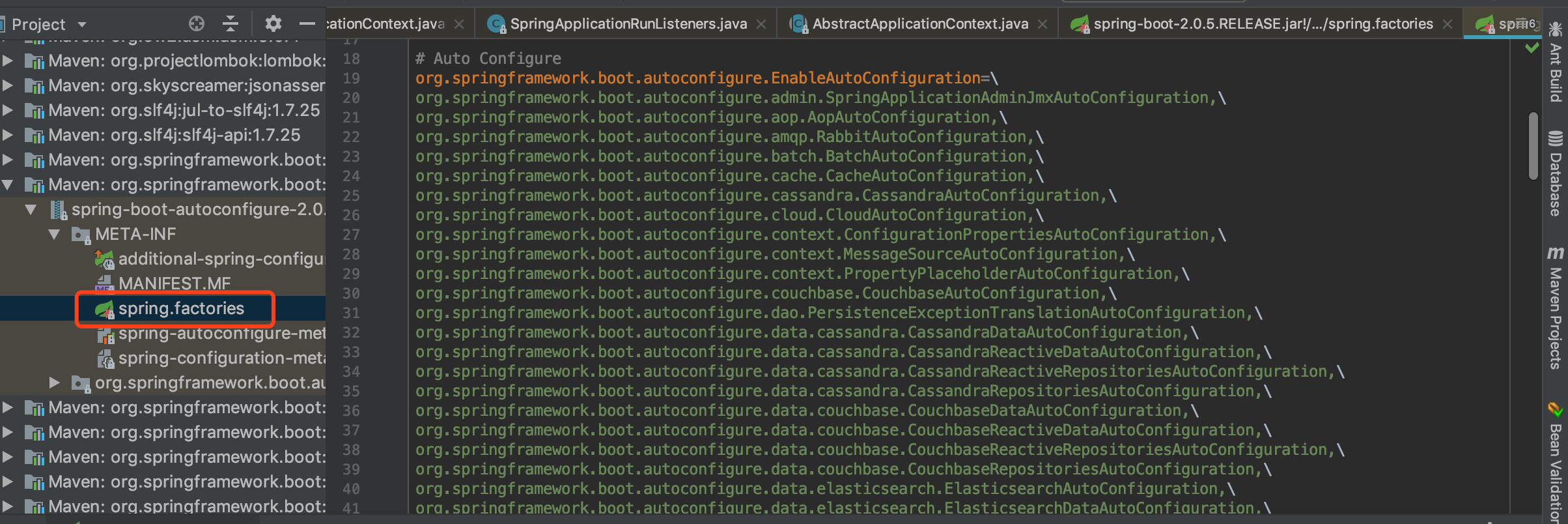Click line number 31 in the gutter
Viewport: 1568px width, 524px height.
pos(351,313)
